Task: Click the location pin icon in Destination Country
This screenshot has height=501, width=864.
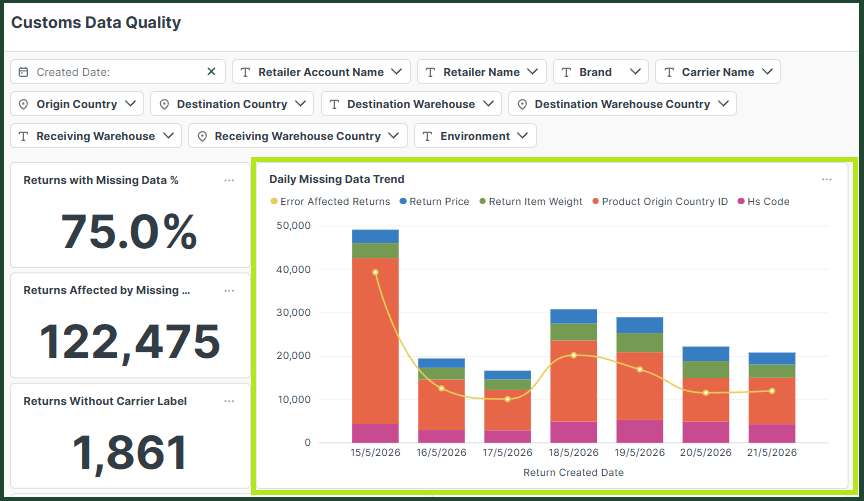Action: pos(164,104)
